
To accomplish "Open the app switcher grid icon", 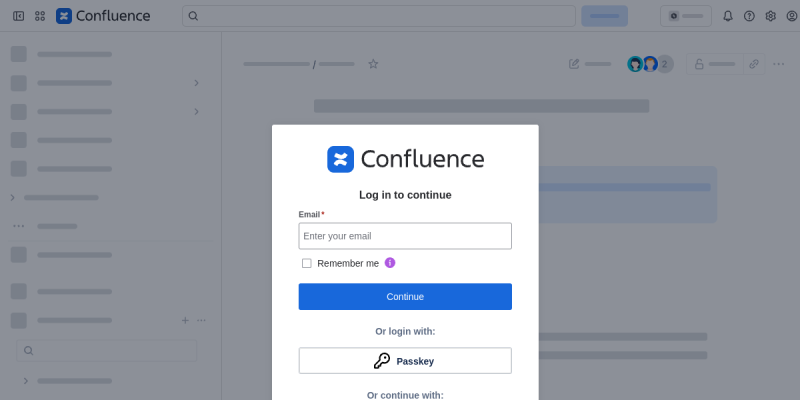I will (40, 16).
